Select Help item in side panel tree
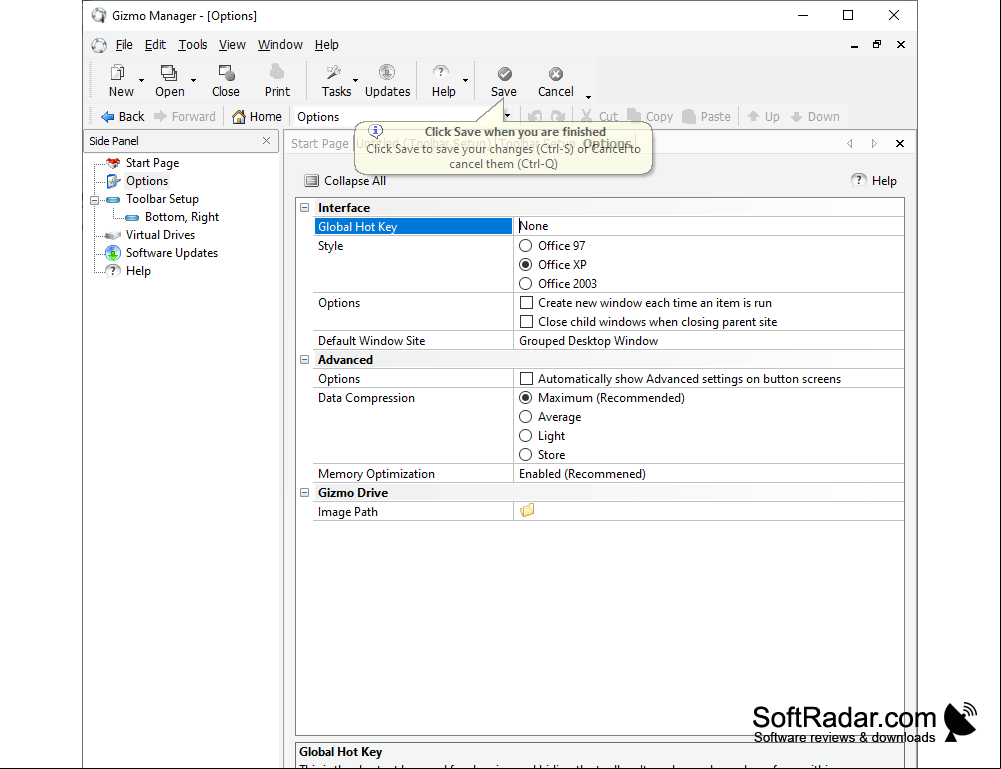 (138, 271)
